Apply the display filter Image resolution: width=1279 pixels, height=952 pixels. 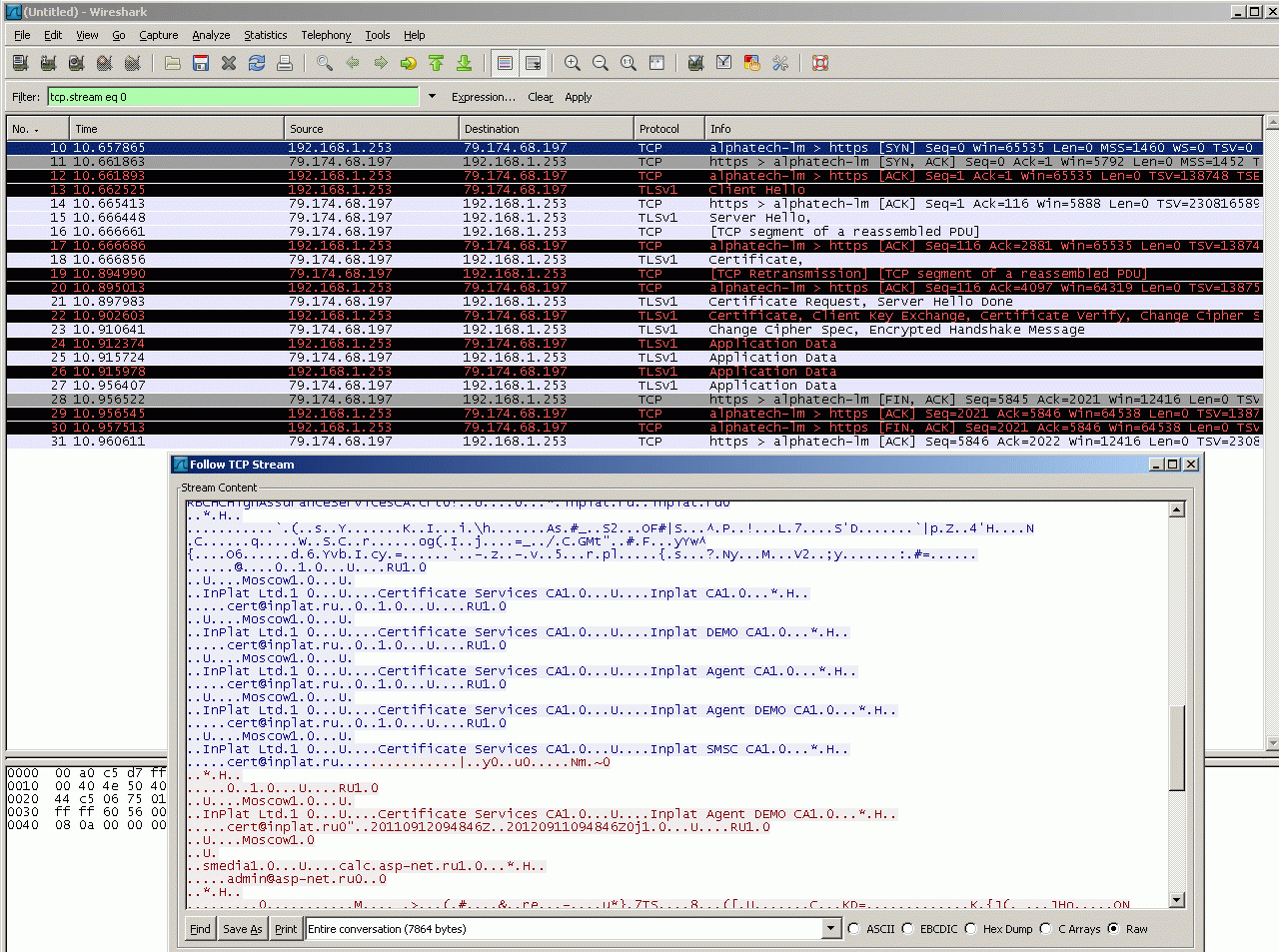point(579,97)
